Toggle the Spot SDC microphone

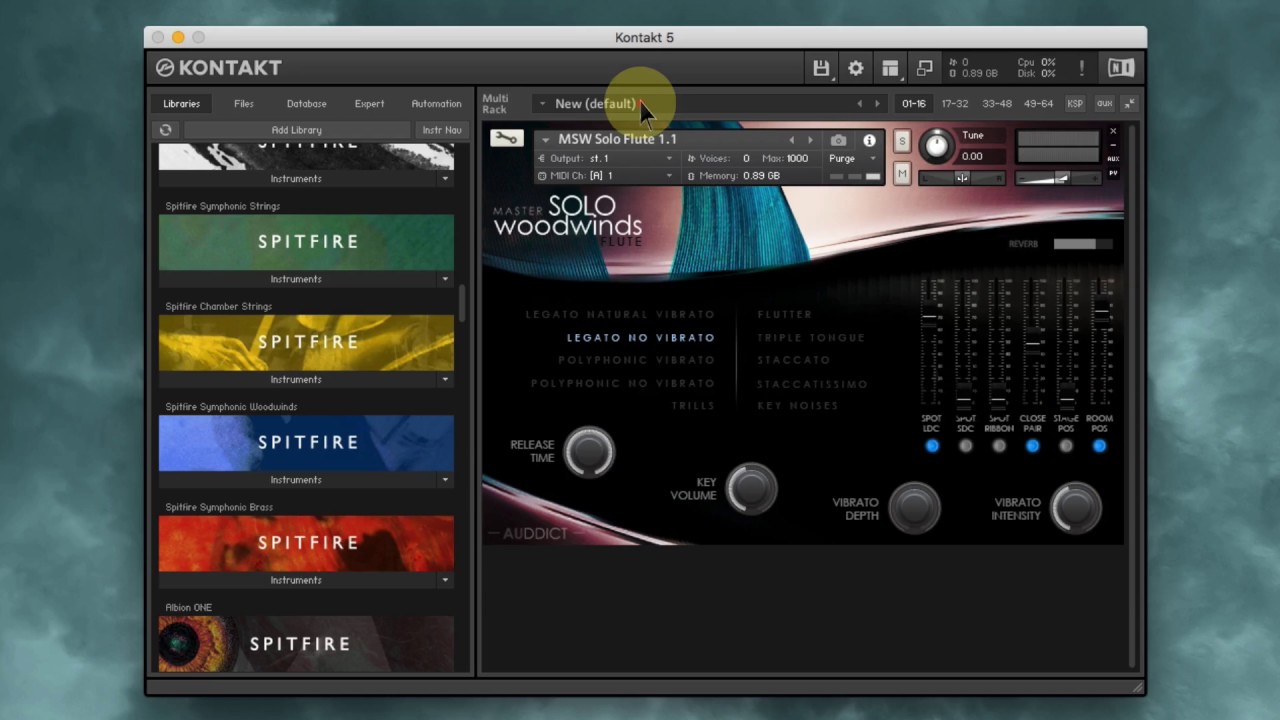click(965, 446)
